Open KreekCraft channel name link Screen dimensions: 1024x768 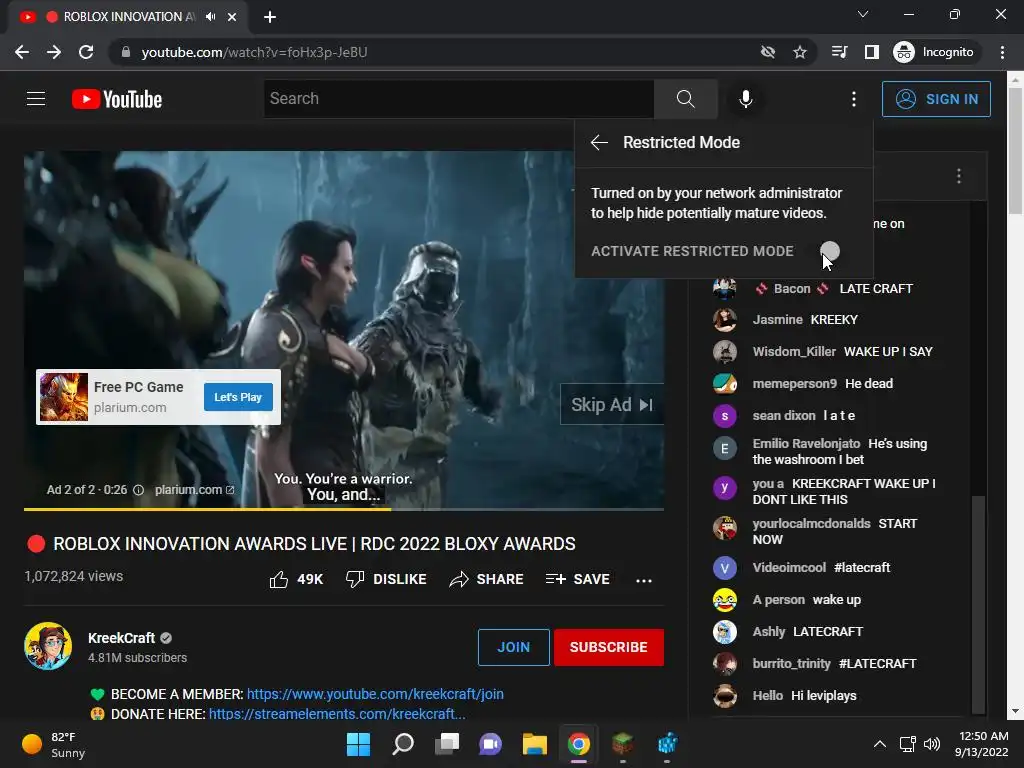pos(121,638)
